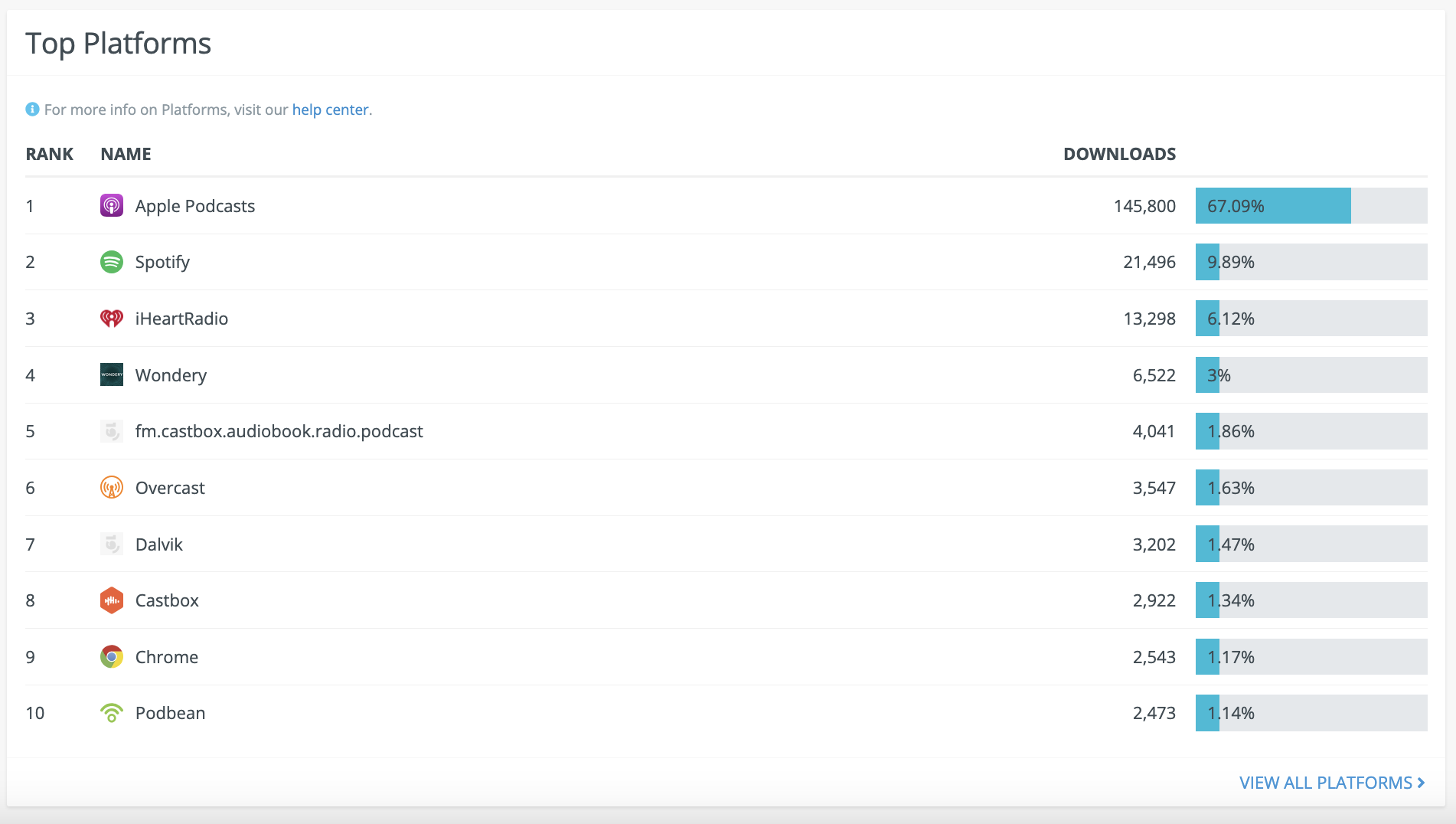
Task: Click the Spotify 9.89% progress bar
Action: coord(1311,262)
